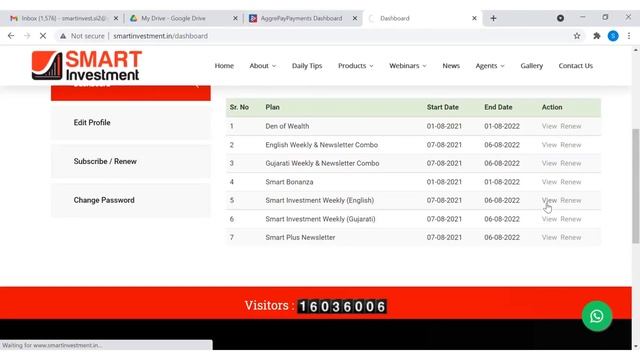Image resolution: width=640 pixels, height=360 pixels.
Task: Click the recording indicator icon in title bar
Action: pos(560,18)
